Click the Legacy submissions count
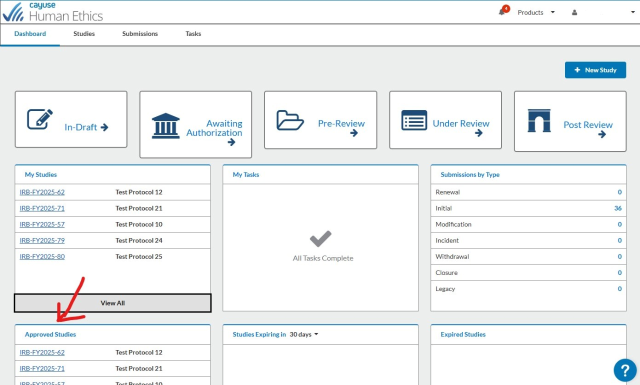The height and width of the screenshot is (385, 640). tap(620, 289)
